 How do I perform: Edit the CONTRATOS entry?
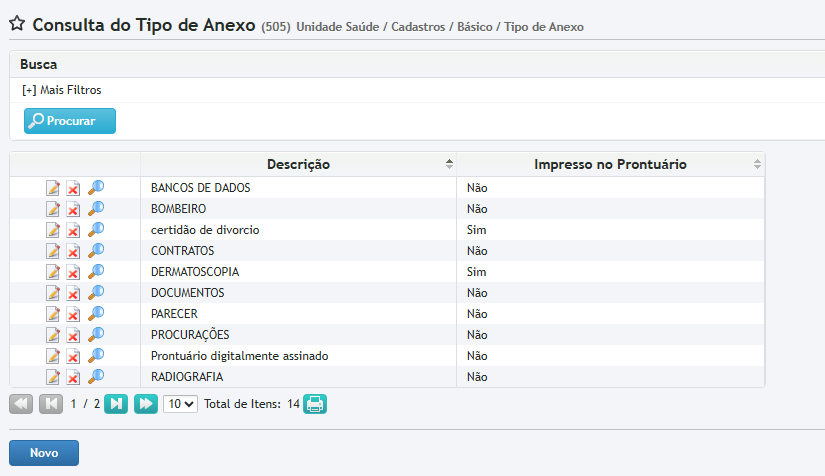53,251
